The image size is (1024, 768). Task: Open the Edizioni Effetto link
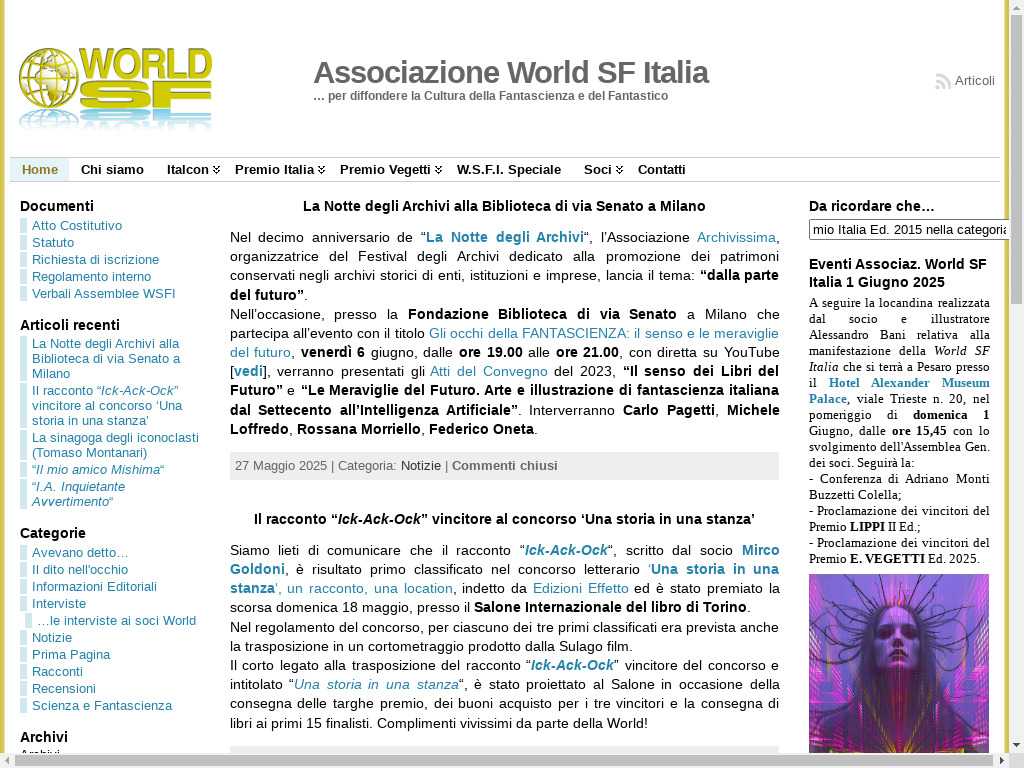pos(581,588)
